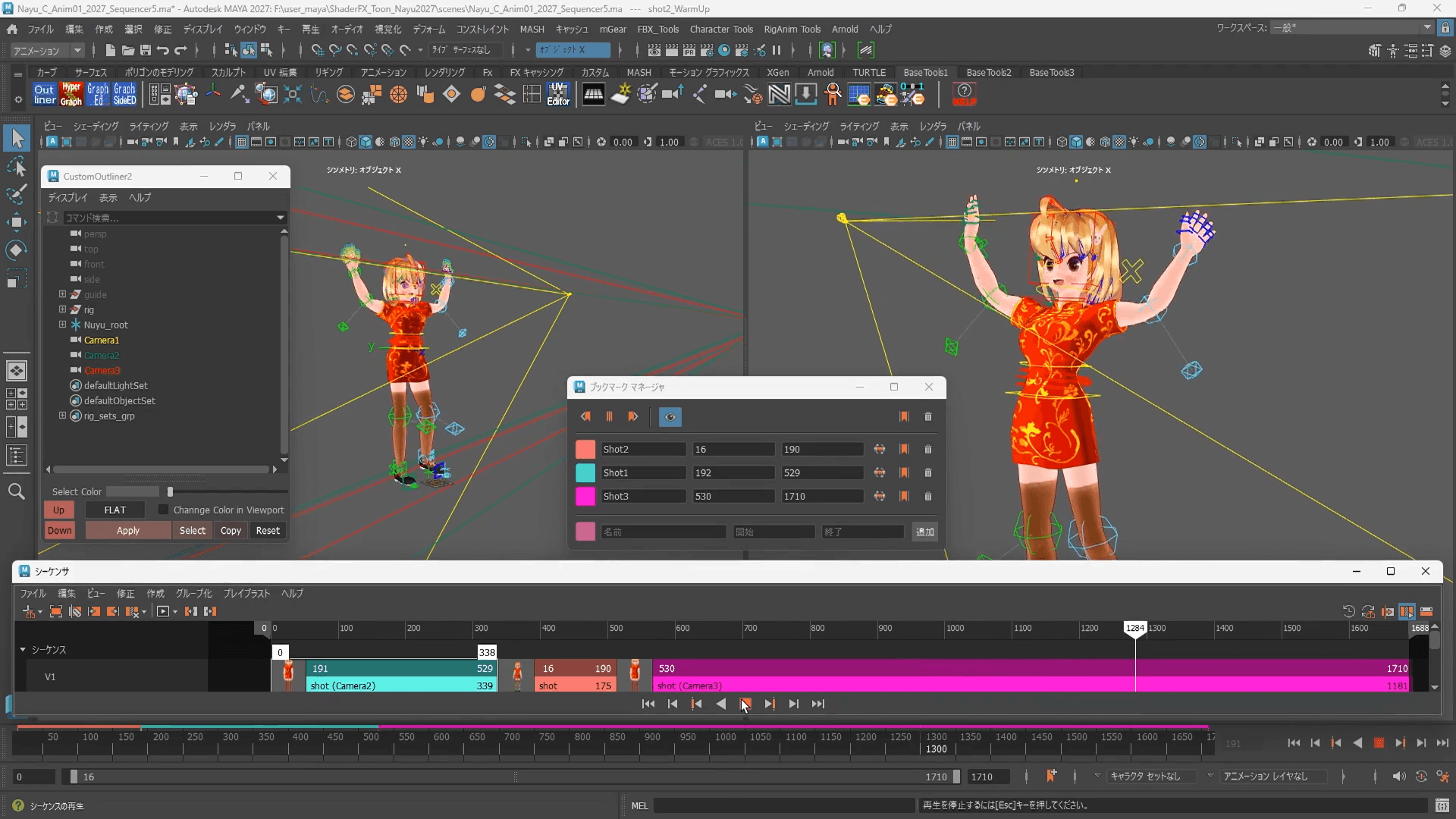Open the UV Editor shelf icon

pyautogui.click(x=558, y=94)
